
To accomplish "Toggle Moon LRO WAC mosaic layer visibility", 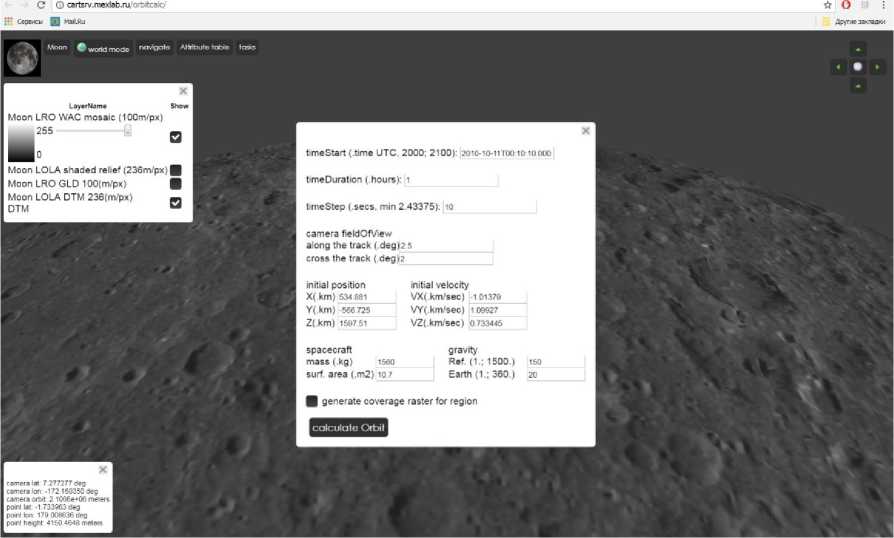I will (176, 137).
